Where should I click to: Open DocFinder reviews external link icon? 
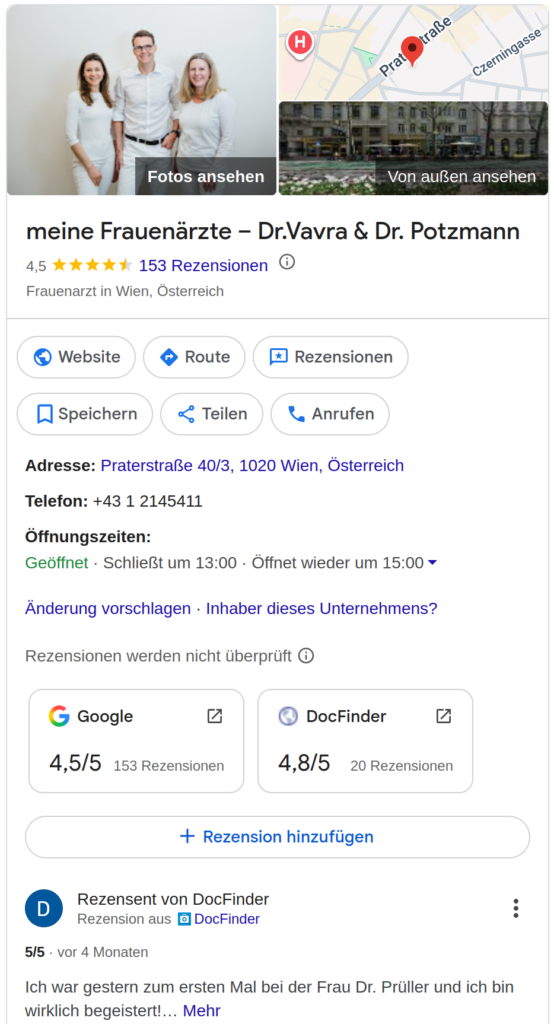pos(444,716)
